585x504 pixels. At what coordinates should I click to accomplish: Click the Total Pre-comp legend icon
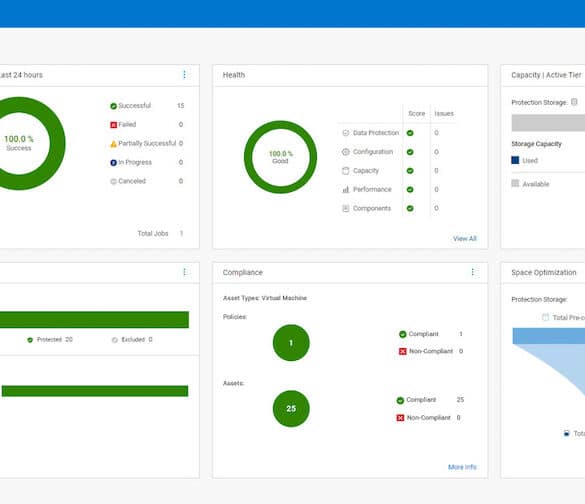pyautogui.click(x=545, y=317)
